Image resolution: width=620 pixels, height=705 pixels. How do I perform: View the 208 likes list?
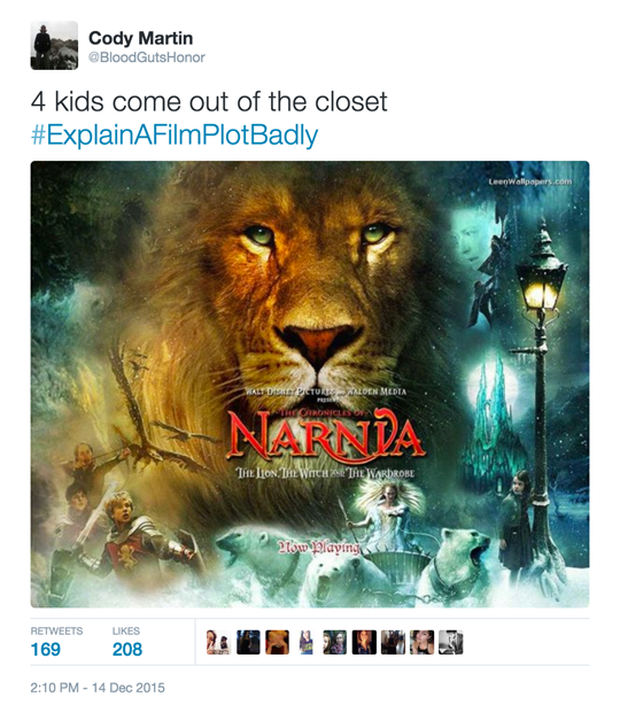point(127,650)
